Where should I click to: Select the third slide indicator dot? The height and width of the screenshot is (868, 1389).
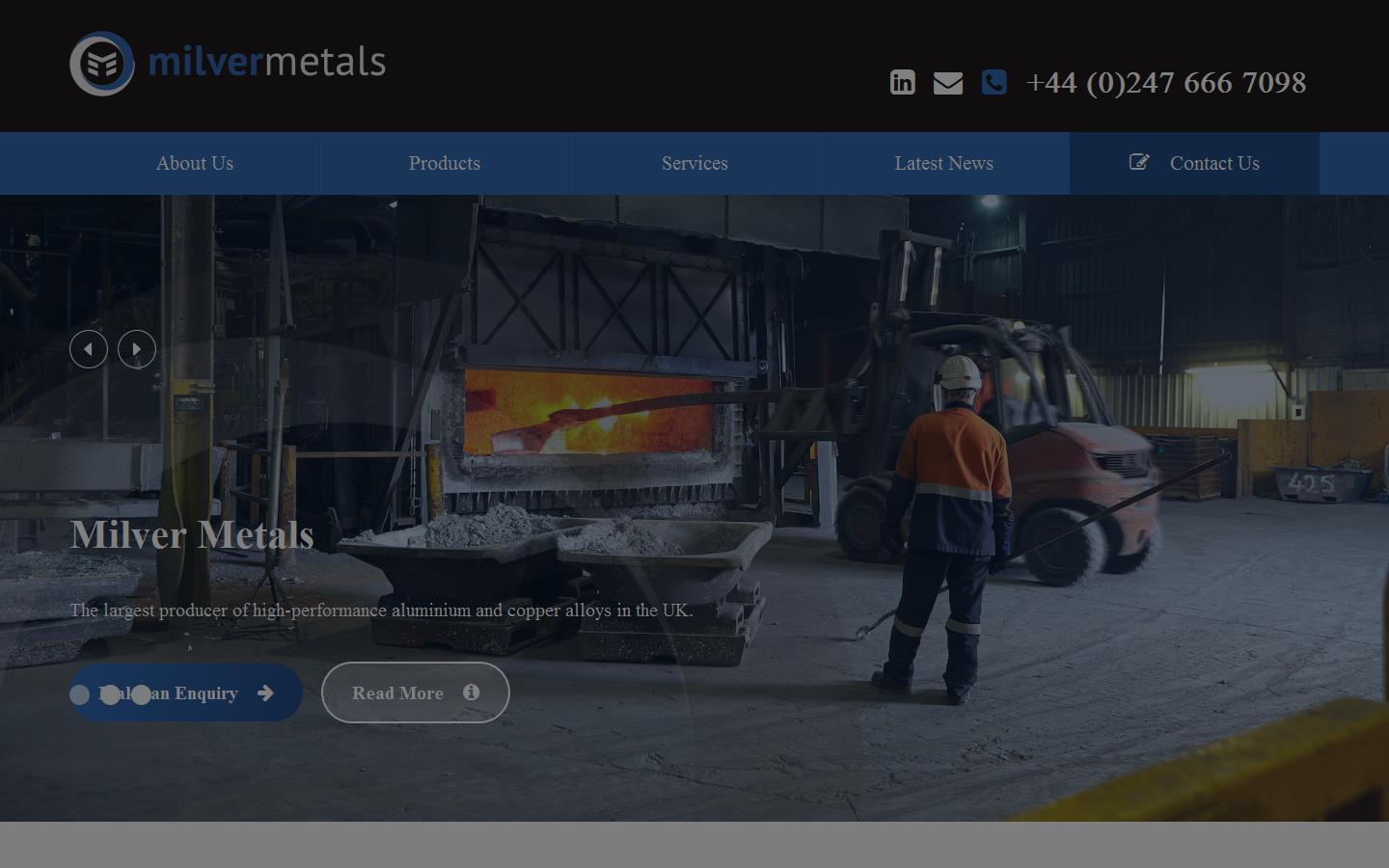[x=141, y=694]
